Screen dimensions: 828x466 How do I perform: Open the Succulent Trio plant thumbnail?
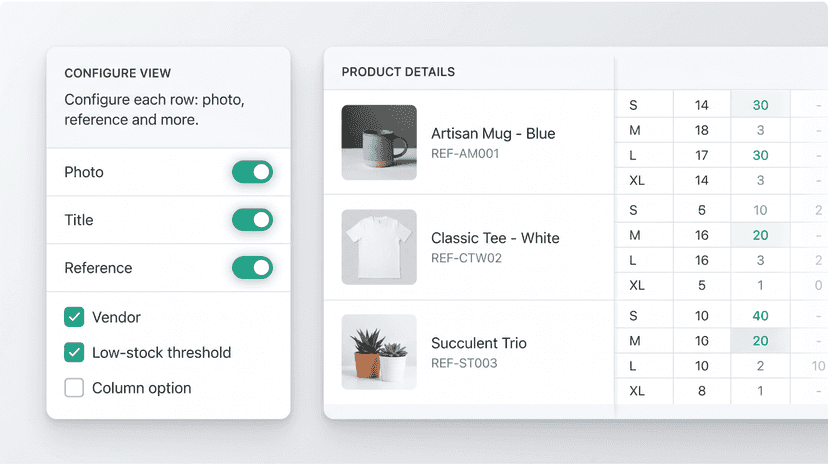[x=379, y=352]
